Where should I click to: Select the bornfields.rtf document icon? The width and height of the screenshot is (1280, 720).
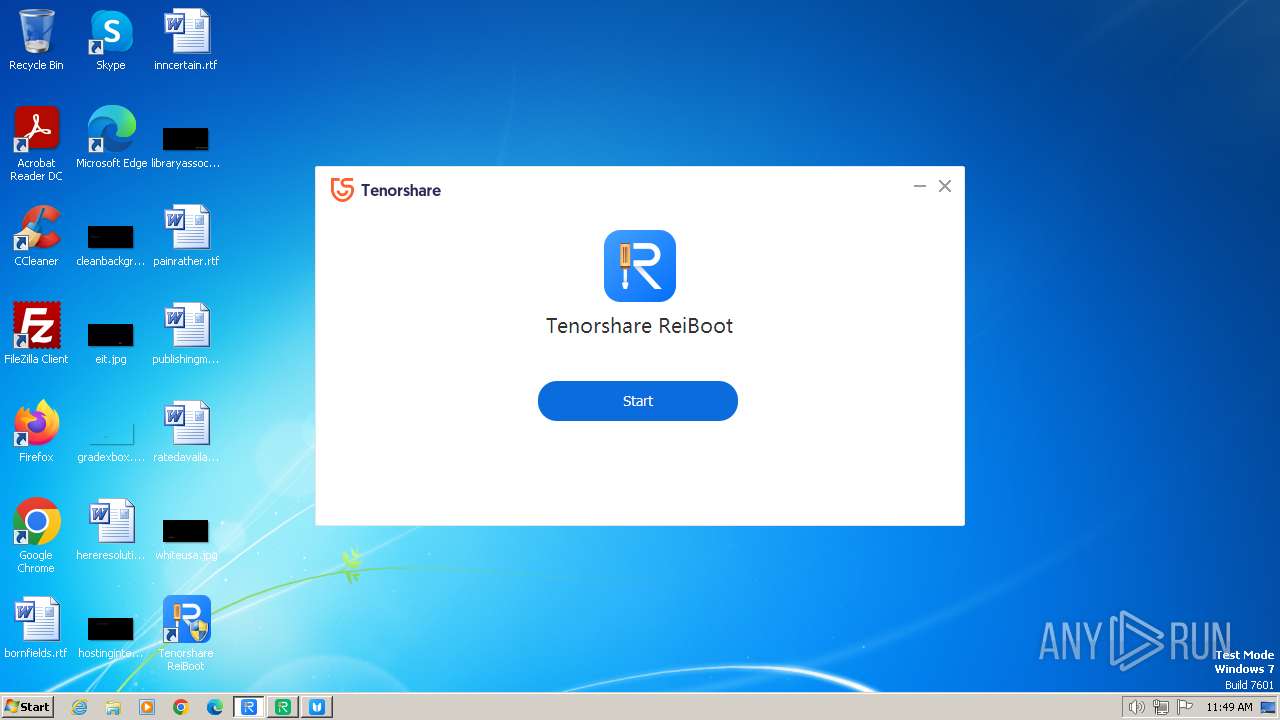pos(36,628)
